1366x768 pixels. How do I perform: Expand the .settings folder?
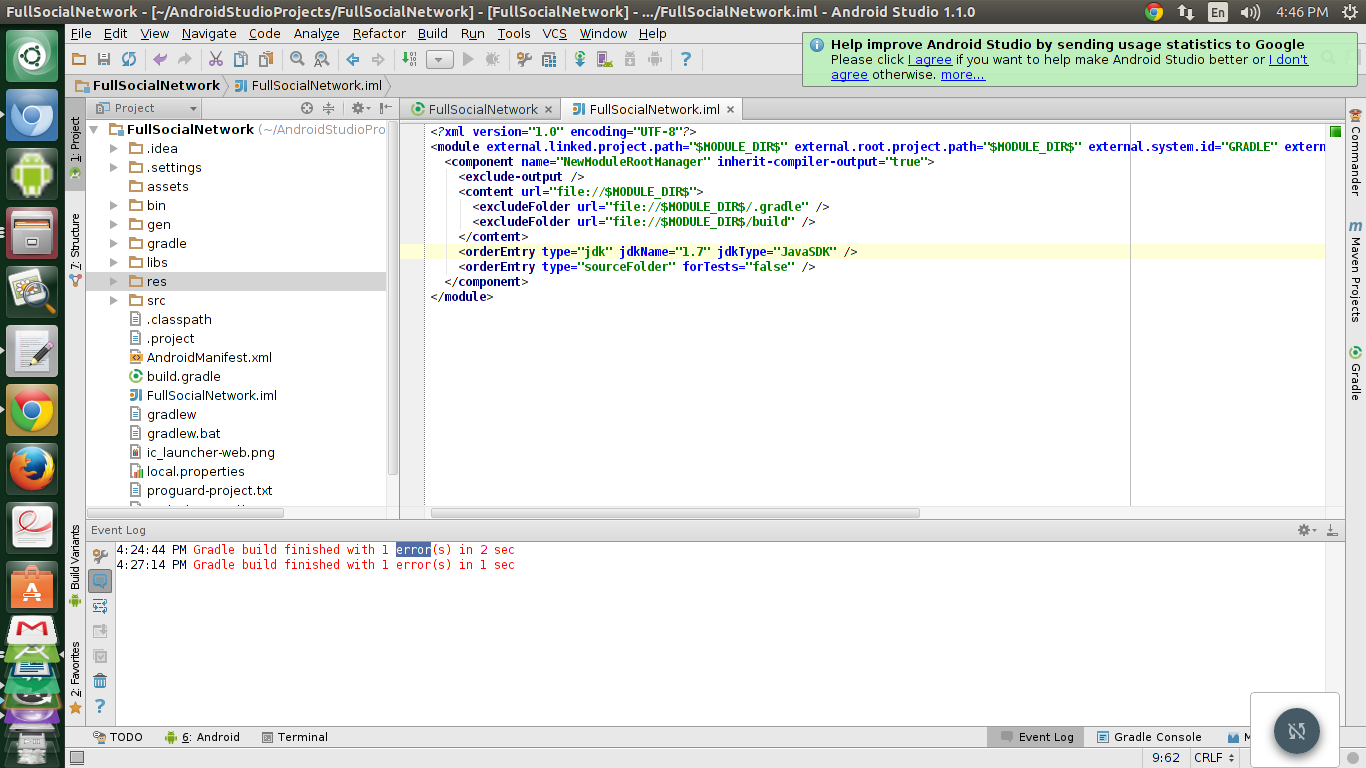pos(115,167)
